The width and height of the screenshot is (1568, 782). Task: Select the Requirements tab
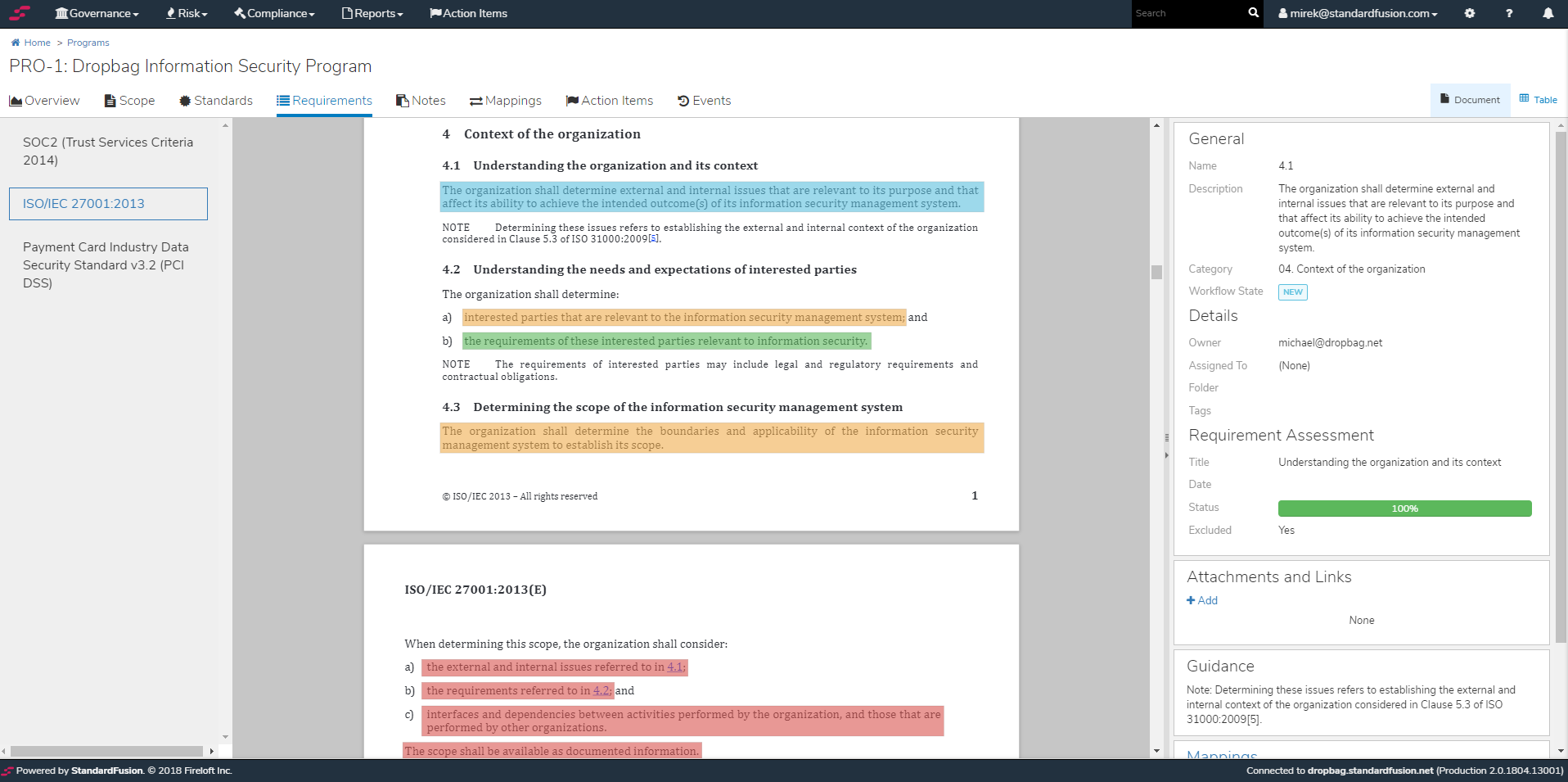tap(324, 101)
